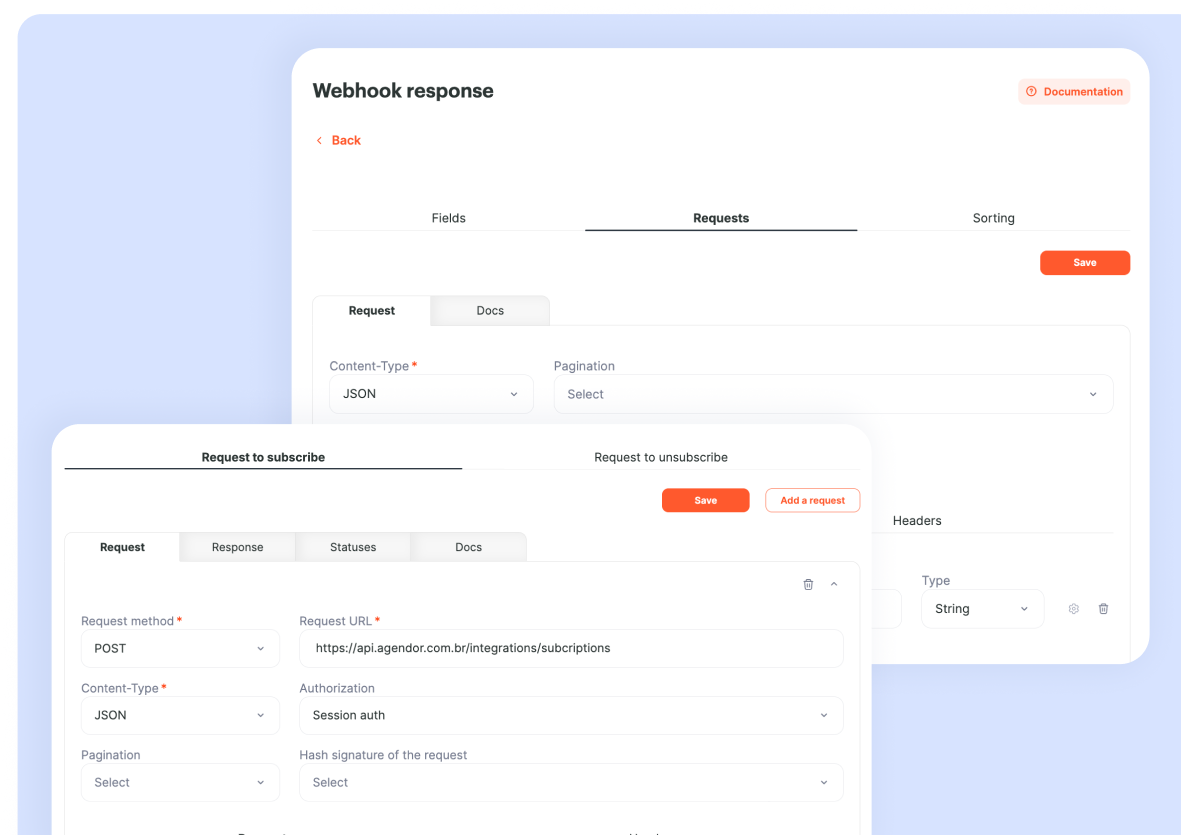Switch to Request to unsubscribe tab
This screenshot has height=835, width=1181.
661,457
